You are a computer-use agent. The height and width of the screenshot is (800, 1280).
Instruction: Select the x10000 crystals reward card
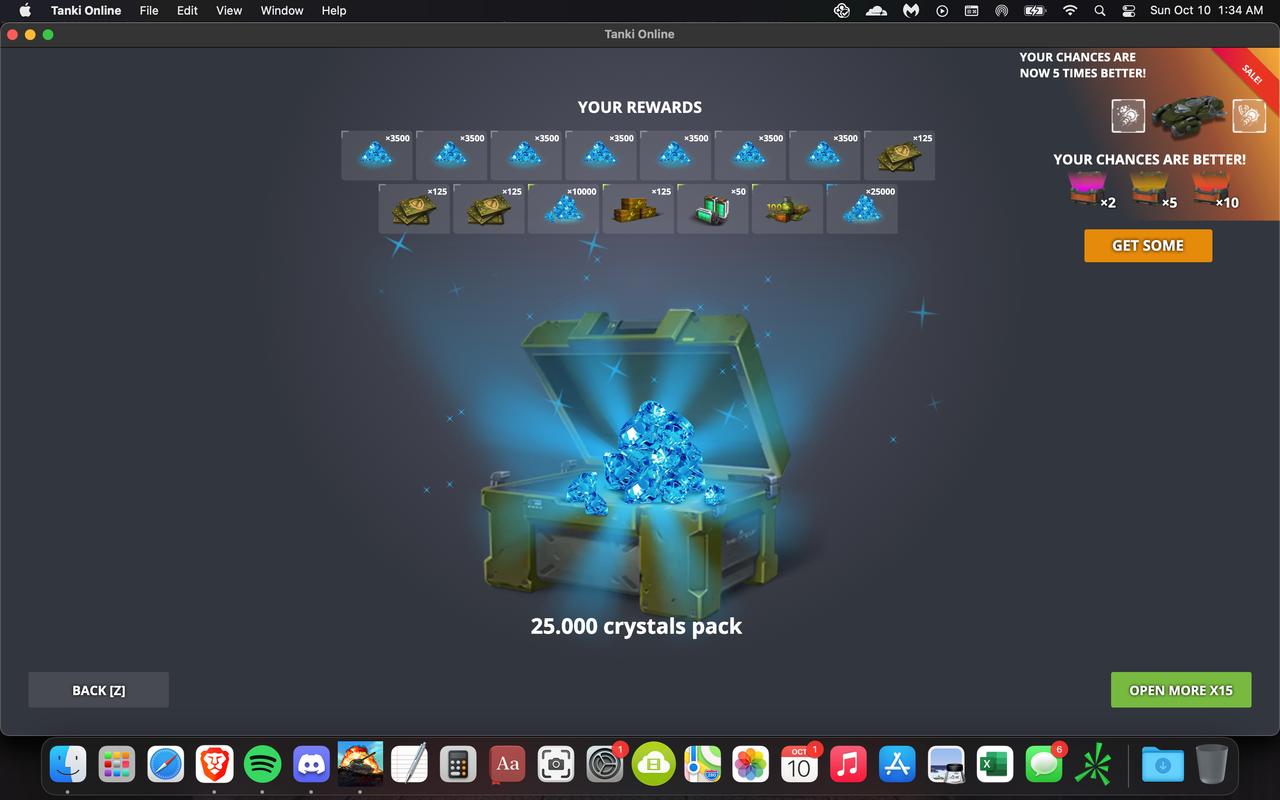coord(564,208)
